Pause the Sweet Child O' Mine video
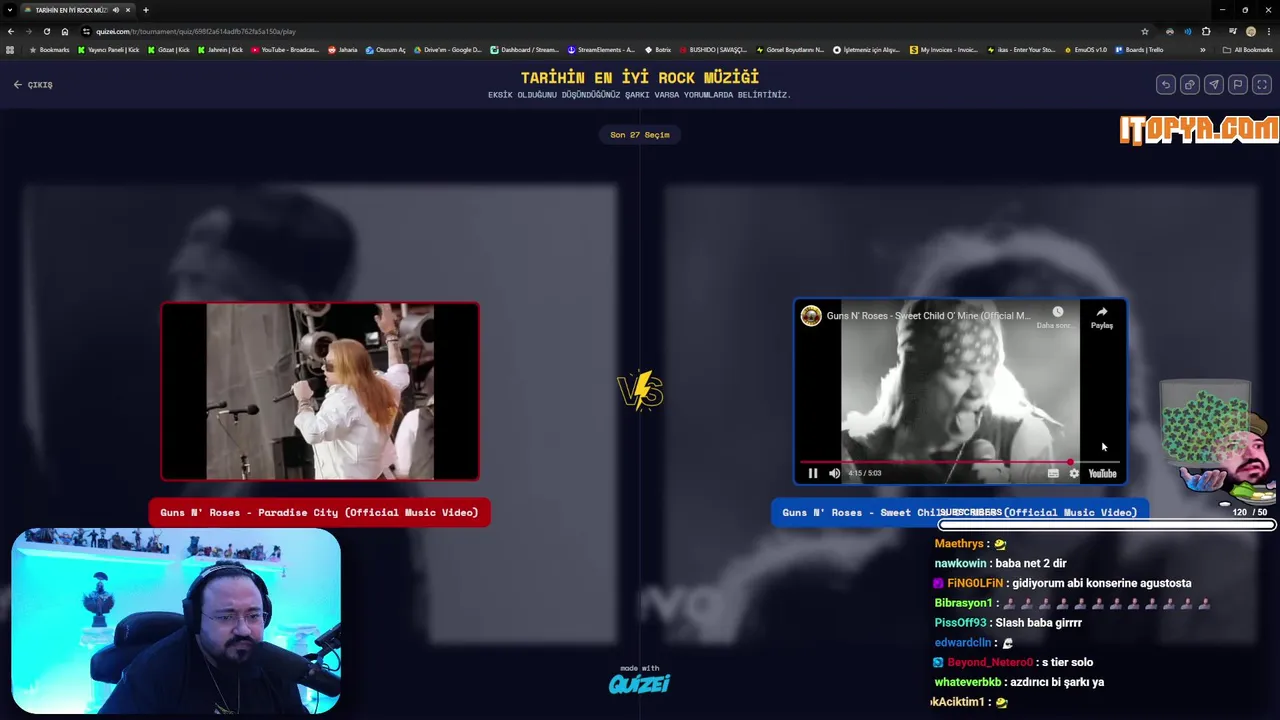 click(813, 473)
